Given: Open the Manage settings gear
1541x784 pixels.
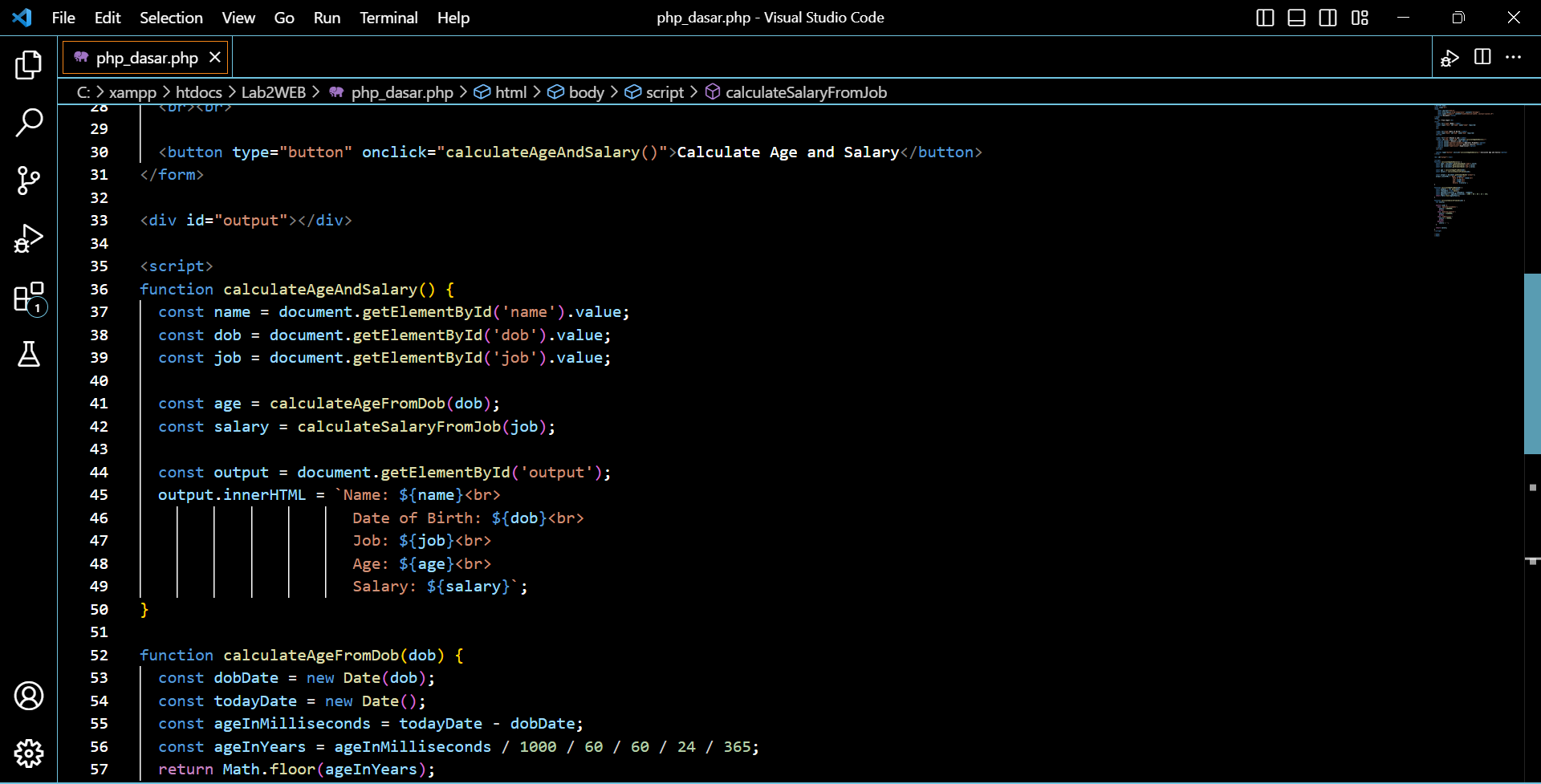Looking at the screenshot, I should coord(29,754).
